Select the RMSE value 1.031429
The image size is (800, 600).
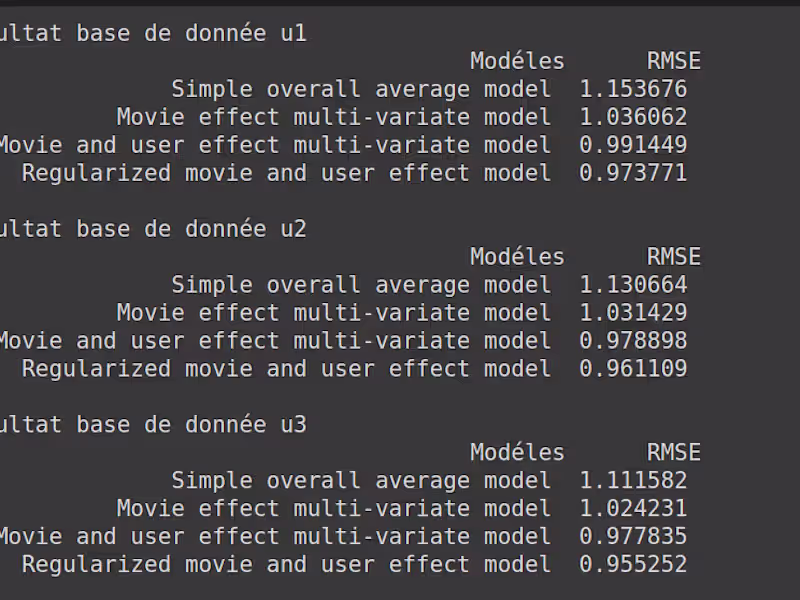click(633, 313)
